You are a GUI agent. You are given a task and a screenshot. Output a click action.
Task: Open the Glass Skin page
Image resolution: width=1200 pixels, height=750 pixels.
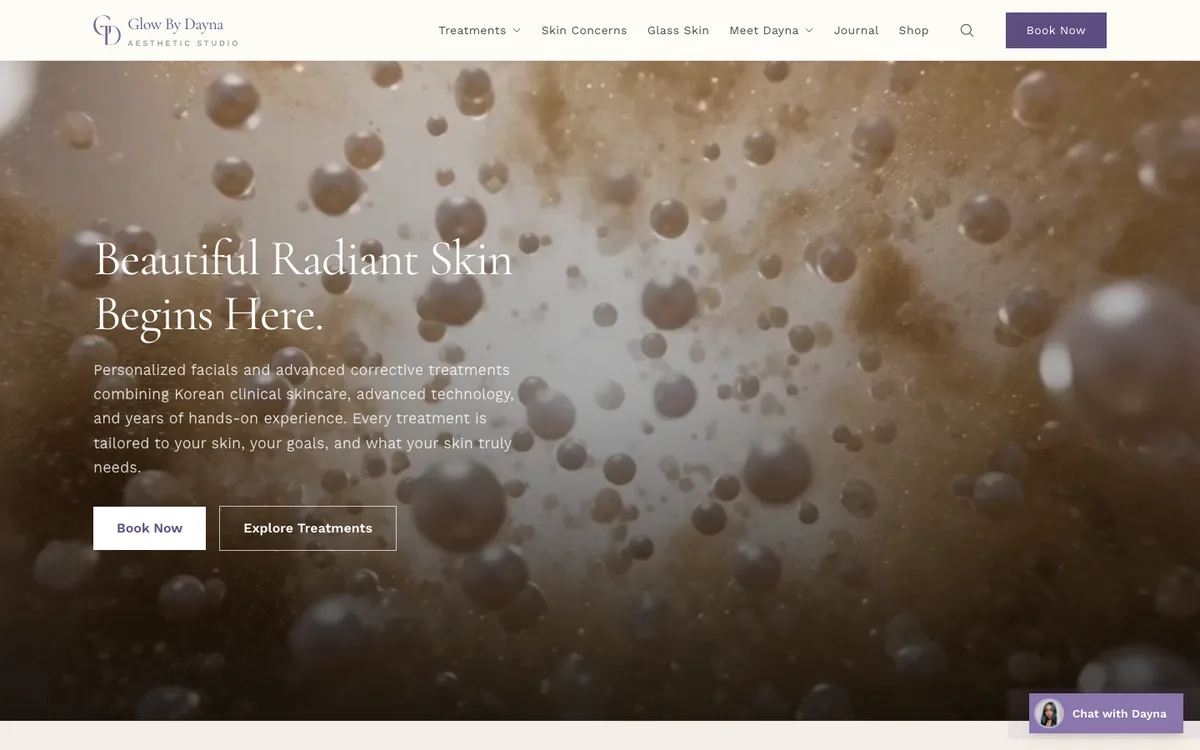678,30
